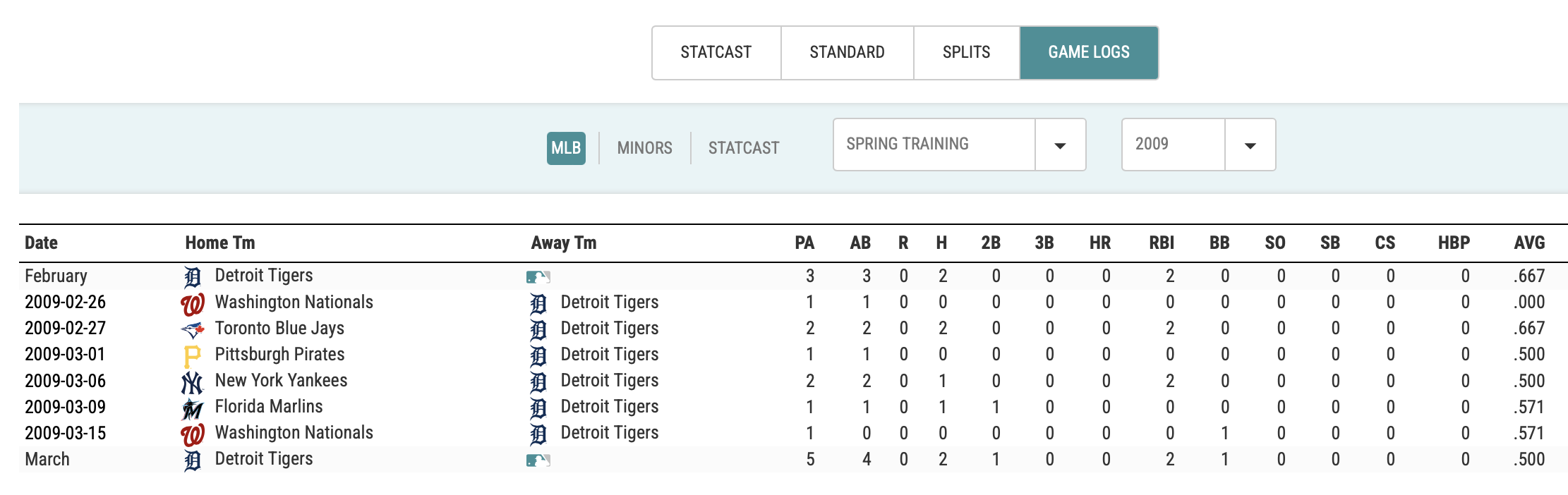Click the Toronto Blue Jays logo icon
This screenshot has height=495, width=1568.
pos(192,329)
